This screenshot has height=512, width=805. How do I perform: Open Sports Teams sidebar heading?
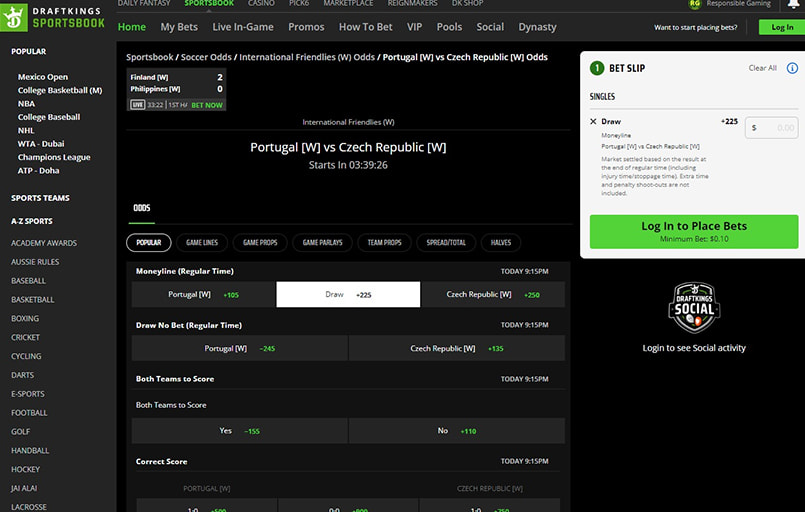point(40,198)
